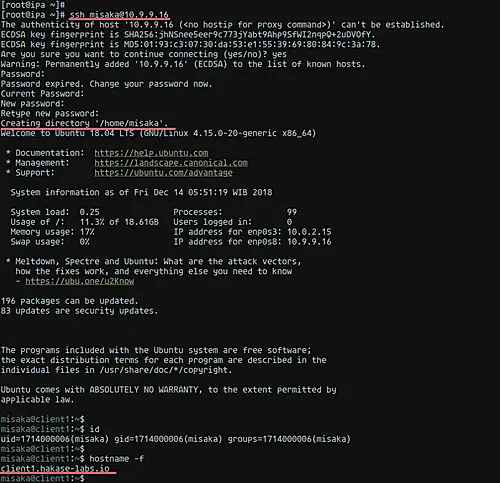Open the ubu.one/u2Know link
500x483 pixels.
click(x=80, y=281)
